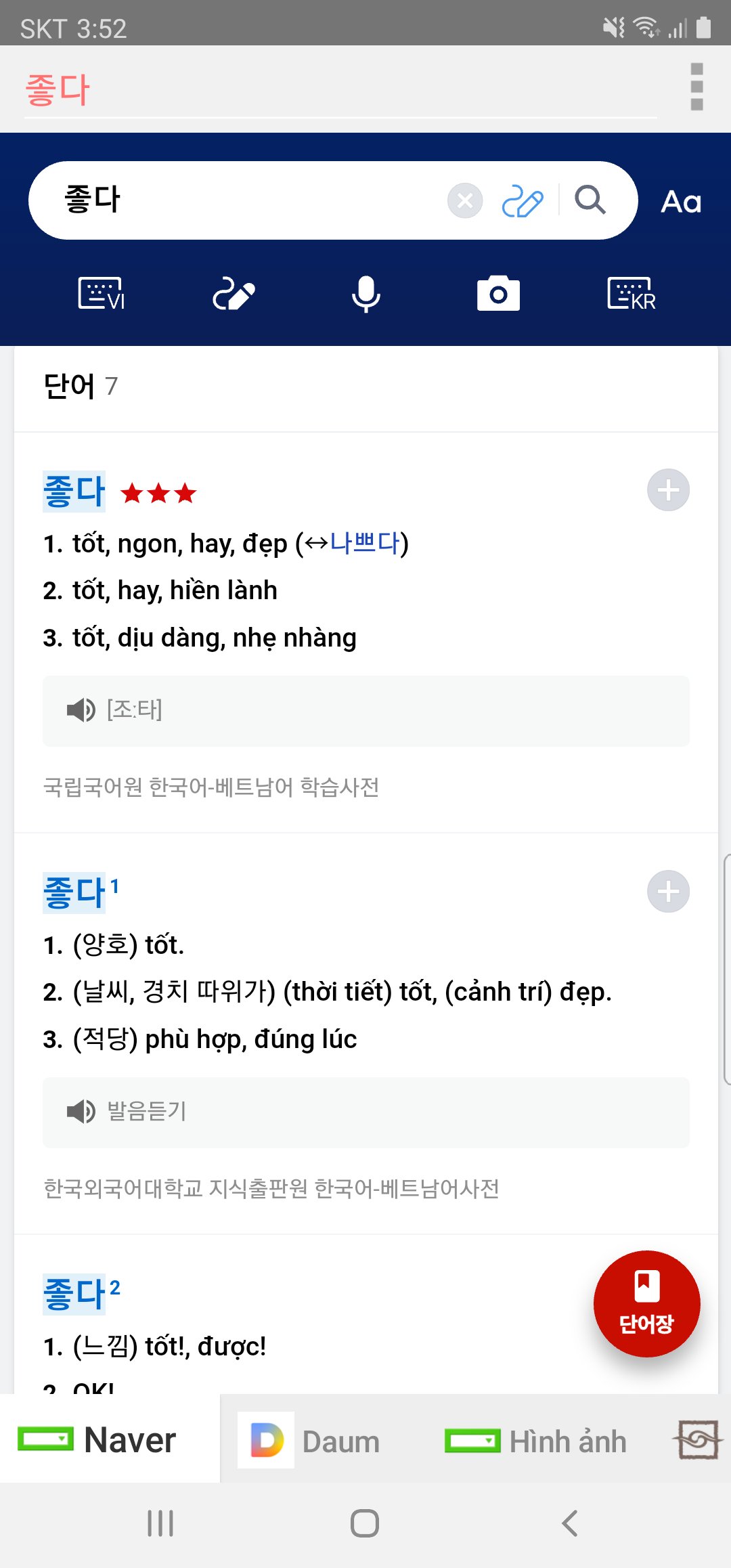
Task: Tap the magnifying glass search icon
Action: (590, 200)
